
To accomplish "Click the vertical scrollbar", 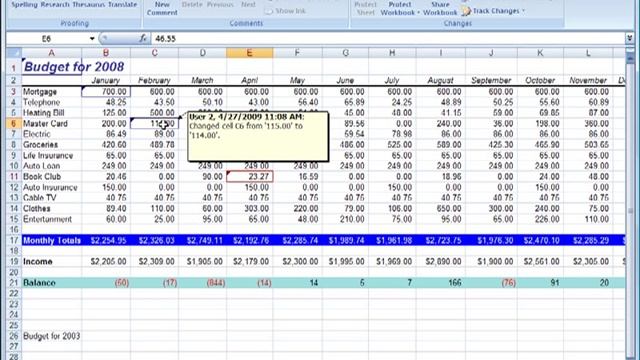I will click(x=630, y=204).
